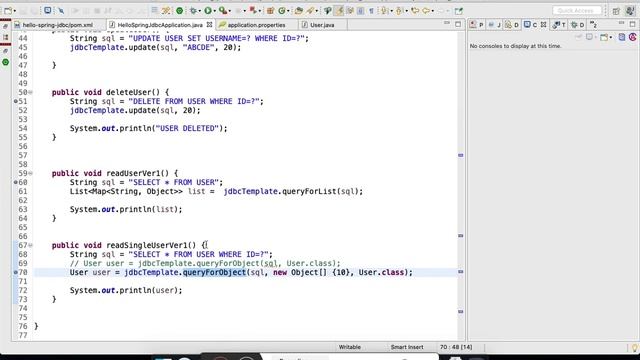Click the 'Smart Insert' status bar entry
This screenshot has width=640, height=360.
[407, 347]
